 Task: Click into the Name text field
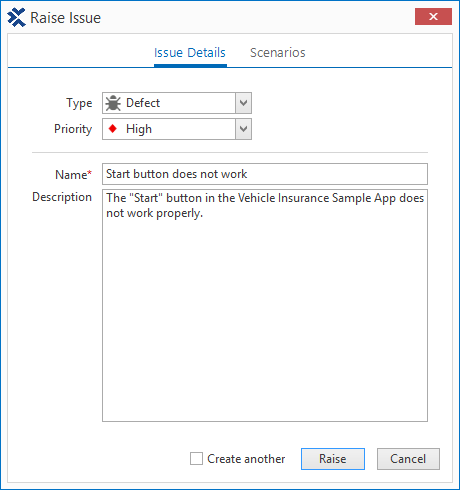point(265,174)
